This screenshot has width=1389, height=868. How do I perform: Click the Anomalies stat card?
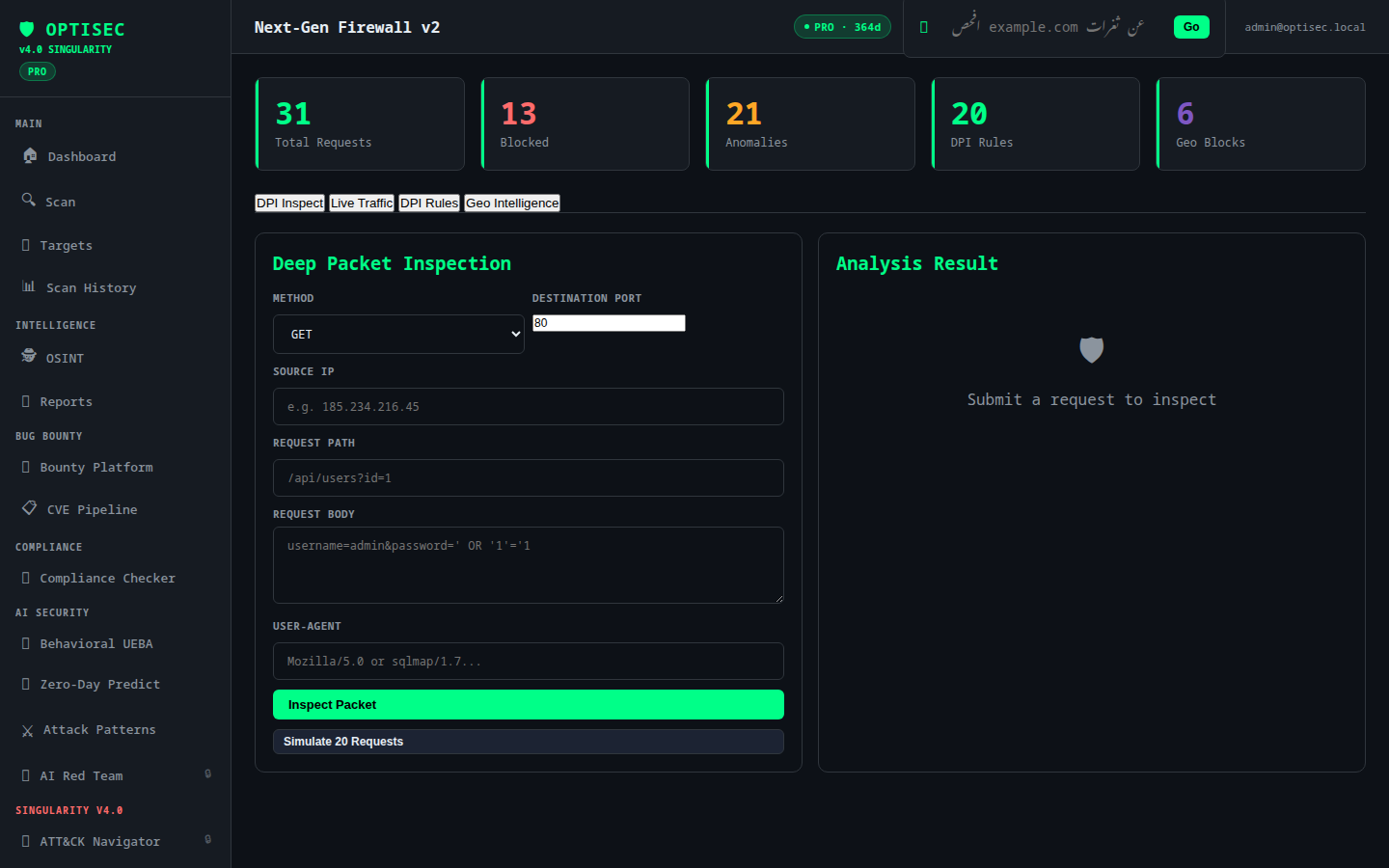[810, 123]
